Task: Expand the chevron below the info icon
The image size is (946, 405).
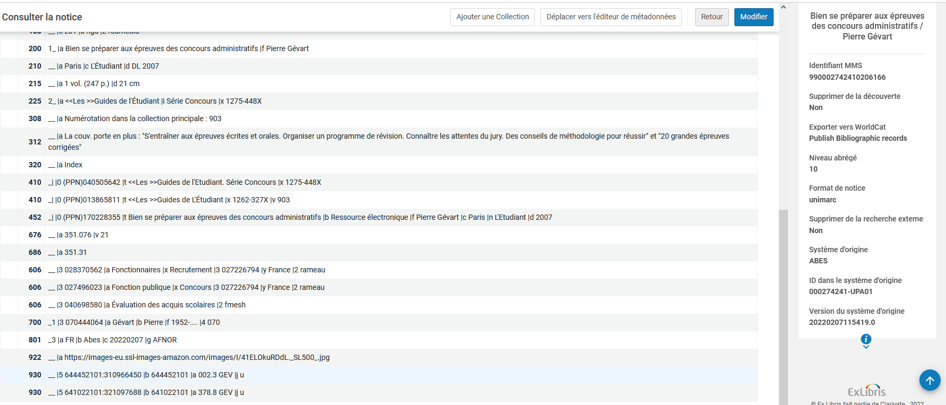Action: [x=866, y=348]
